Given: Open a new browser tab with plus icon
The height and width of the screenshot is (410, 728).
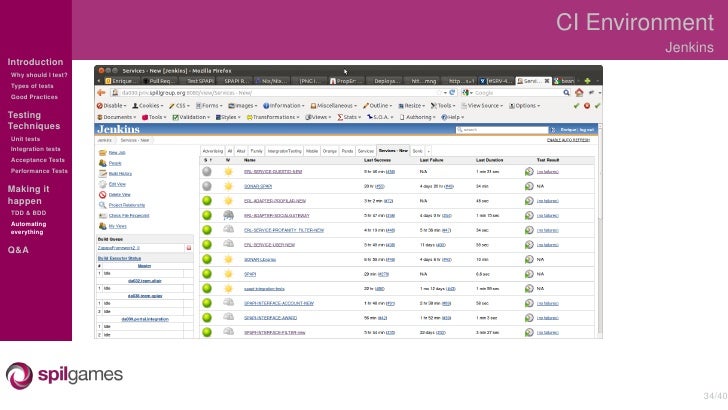Looking at the screenshot, I should [587, 81].
